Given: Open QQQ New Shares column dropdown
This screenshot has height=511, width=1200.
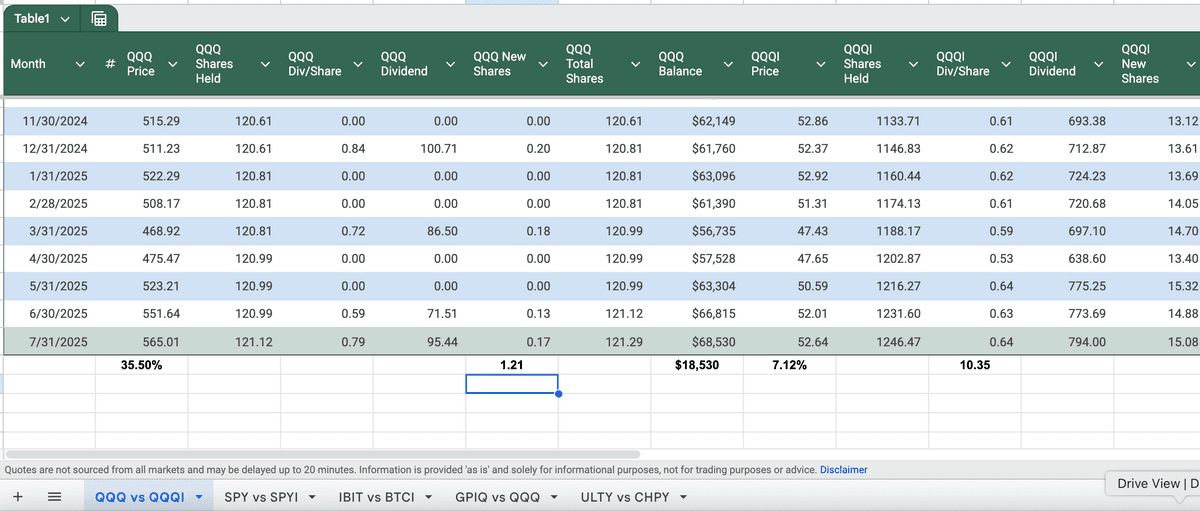Looking at the screenshot, I should [x=542, y=64].
